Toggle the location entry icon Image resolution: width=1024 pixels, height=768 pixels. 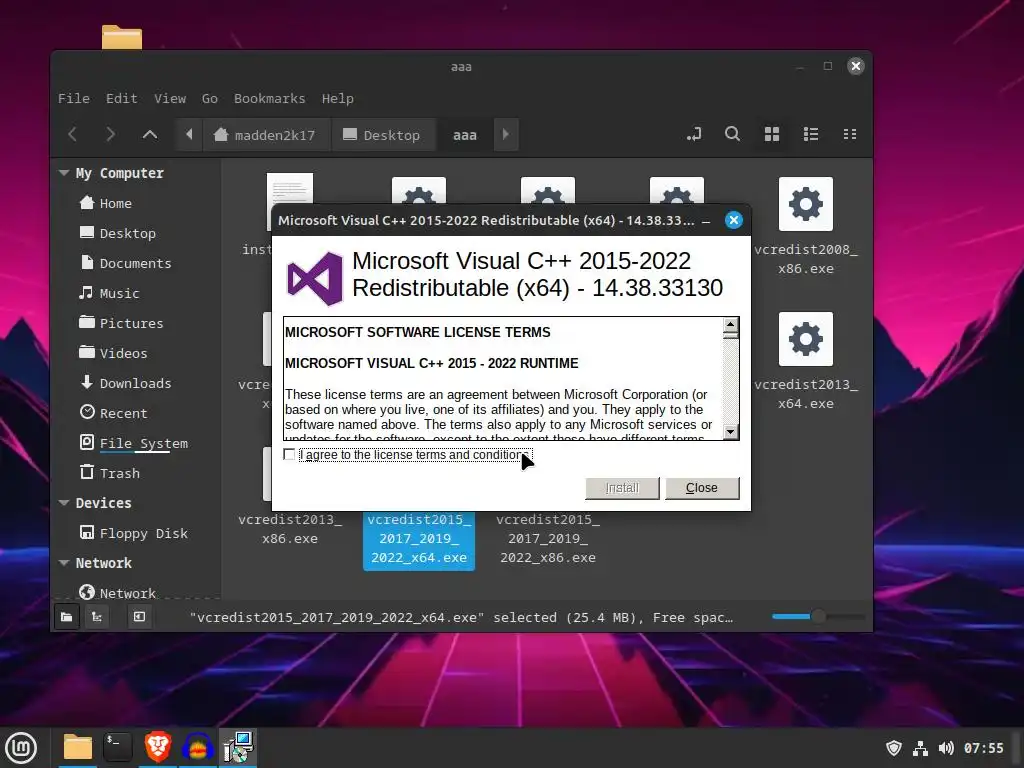point(694,135)
